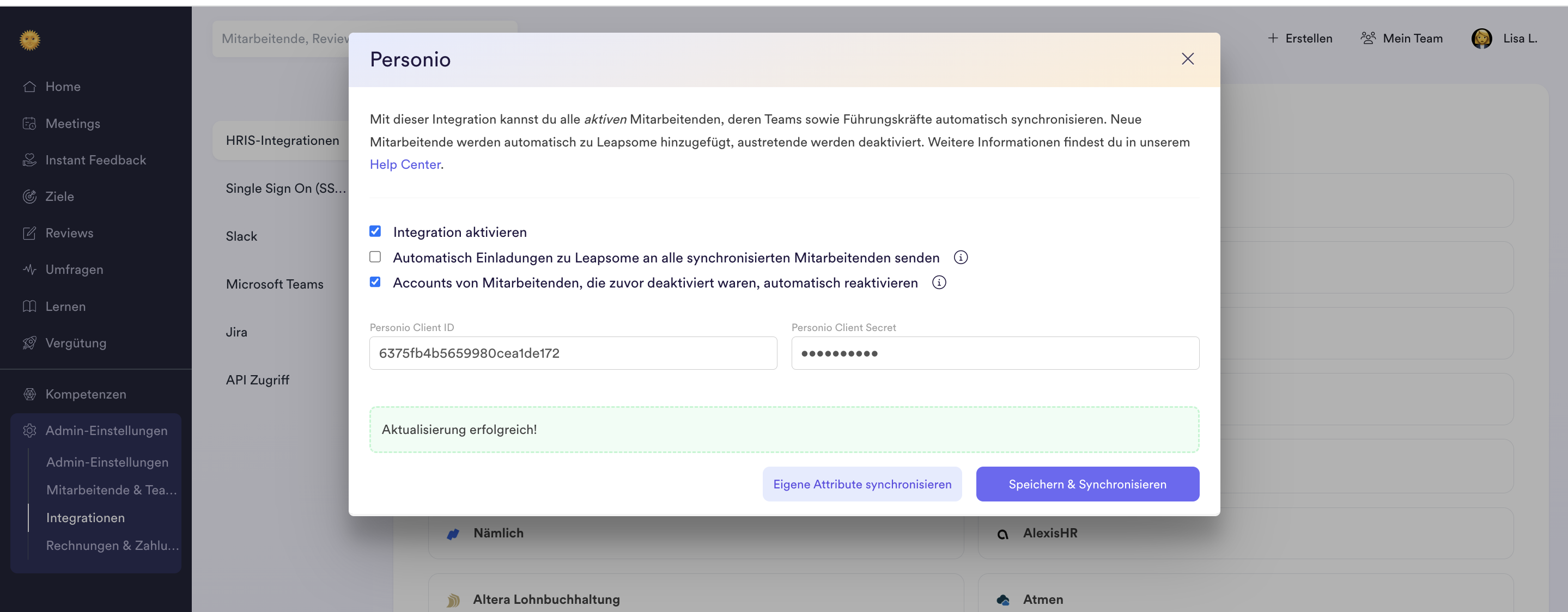Click the Admin-Einstellungen gear icon
This screenshot has height=612, width=1568.
29,431
